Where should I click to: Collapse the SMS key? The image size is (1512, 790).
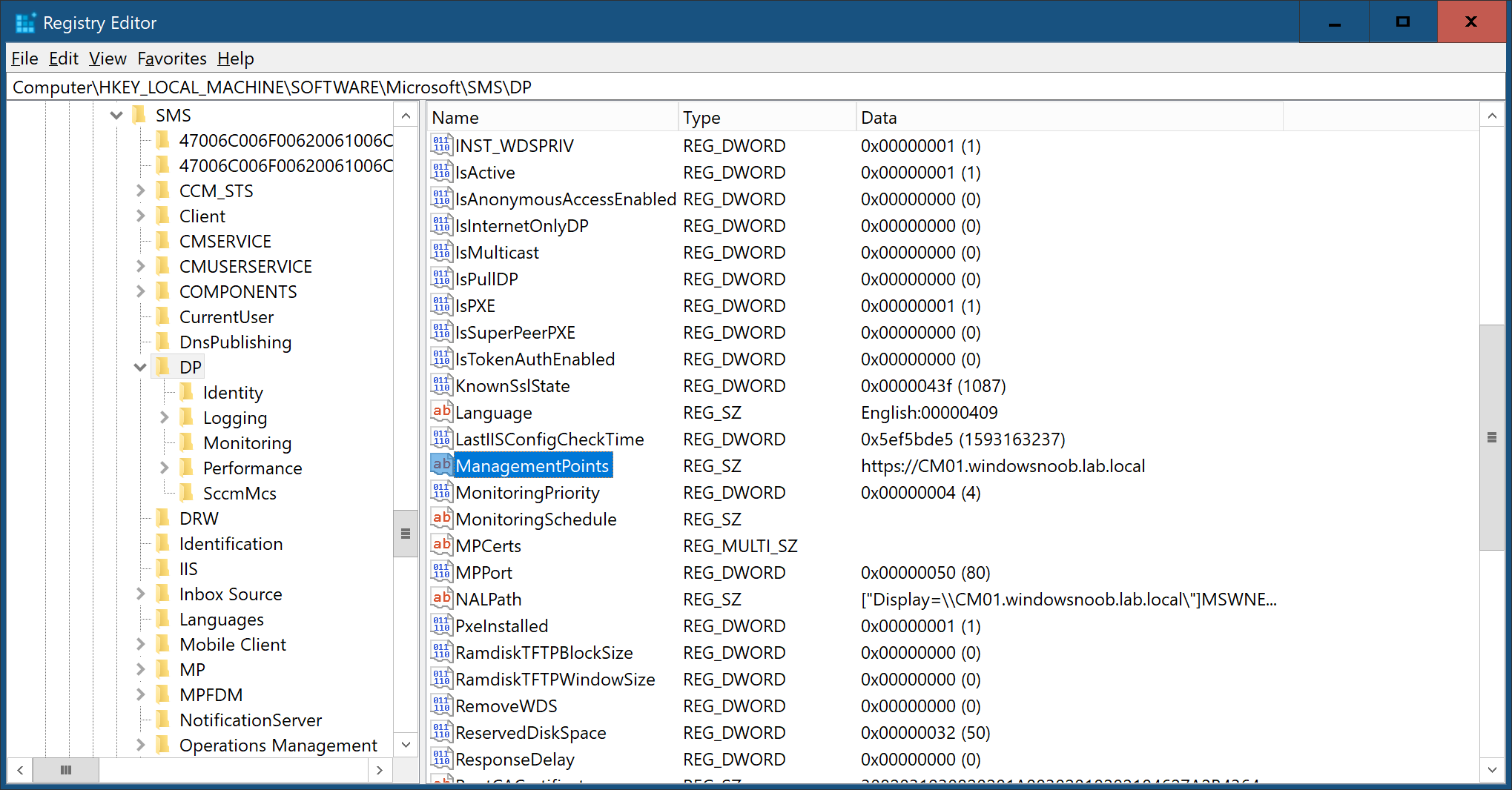click(116, 116)
